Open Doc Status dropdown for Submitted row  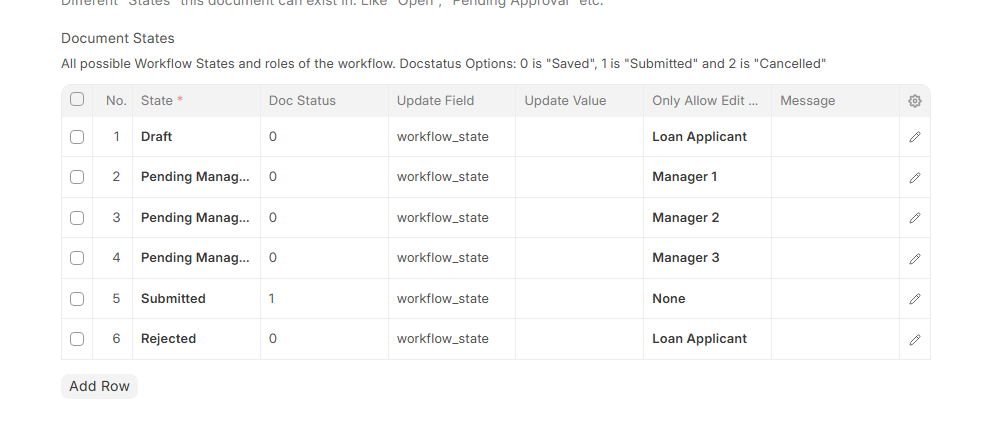[324, 299]
